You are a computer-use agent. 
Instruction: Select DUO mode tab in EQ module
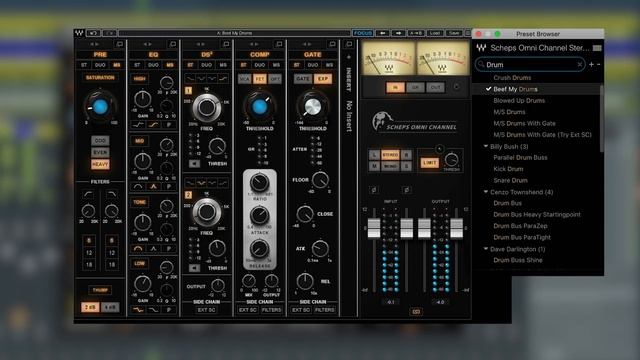tap(153, 65)
